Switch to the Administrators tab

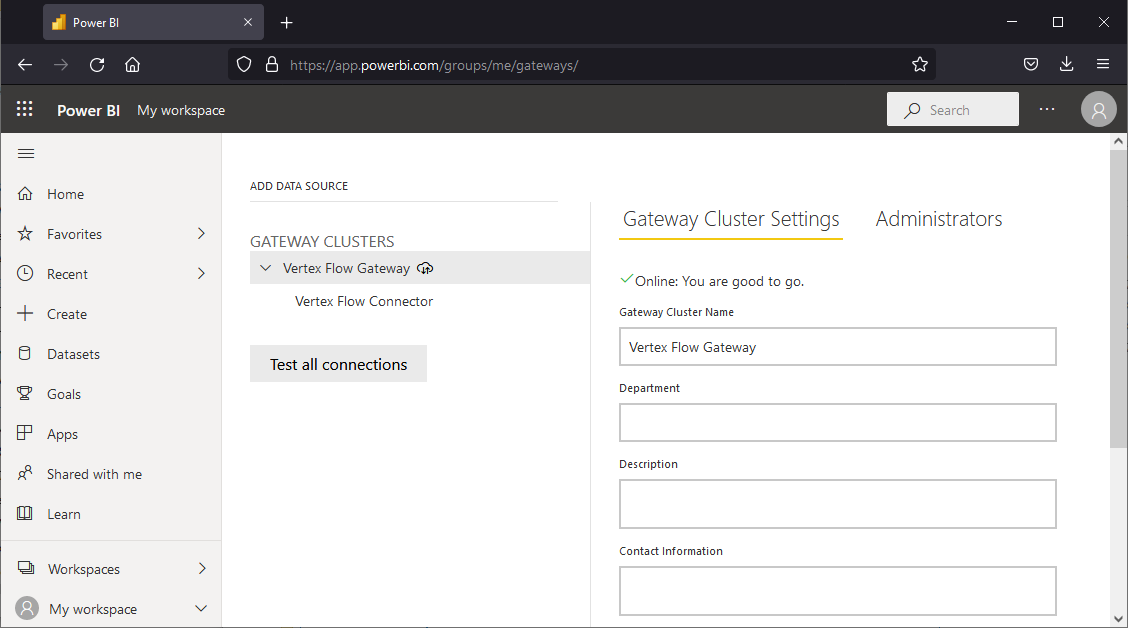coord(938,219)
